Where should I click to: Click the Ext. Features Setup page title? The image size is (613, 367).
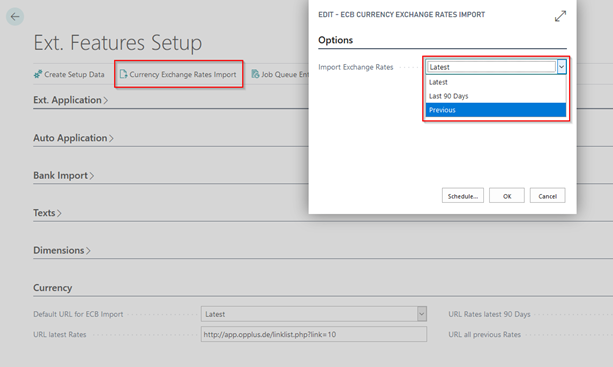coord(118,43)
